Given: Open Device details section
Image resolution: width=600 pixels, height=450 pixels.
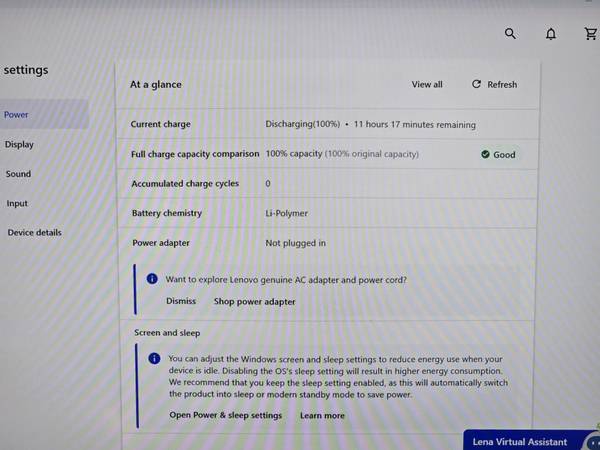Looking at the screenshot, I should (x=34, y=232).
